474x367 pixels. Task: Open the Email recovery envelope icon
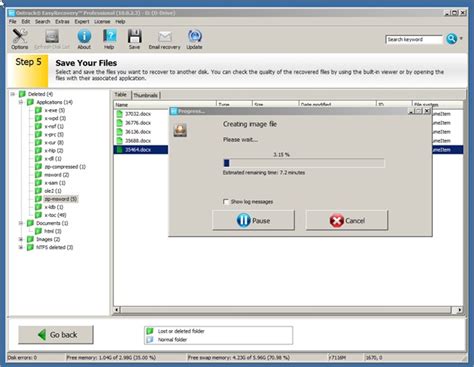pos(164,37)
